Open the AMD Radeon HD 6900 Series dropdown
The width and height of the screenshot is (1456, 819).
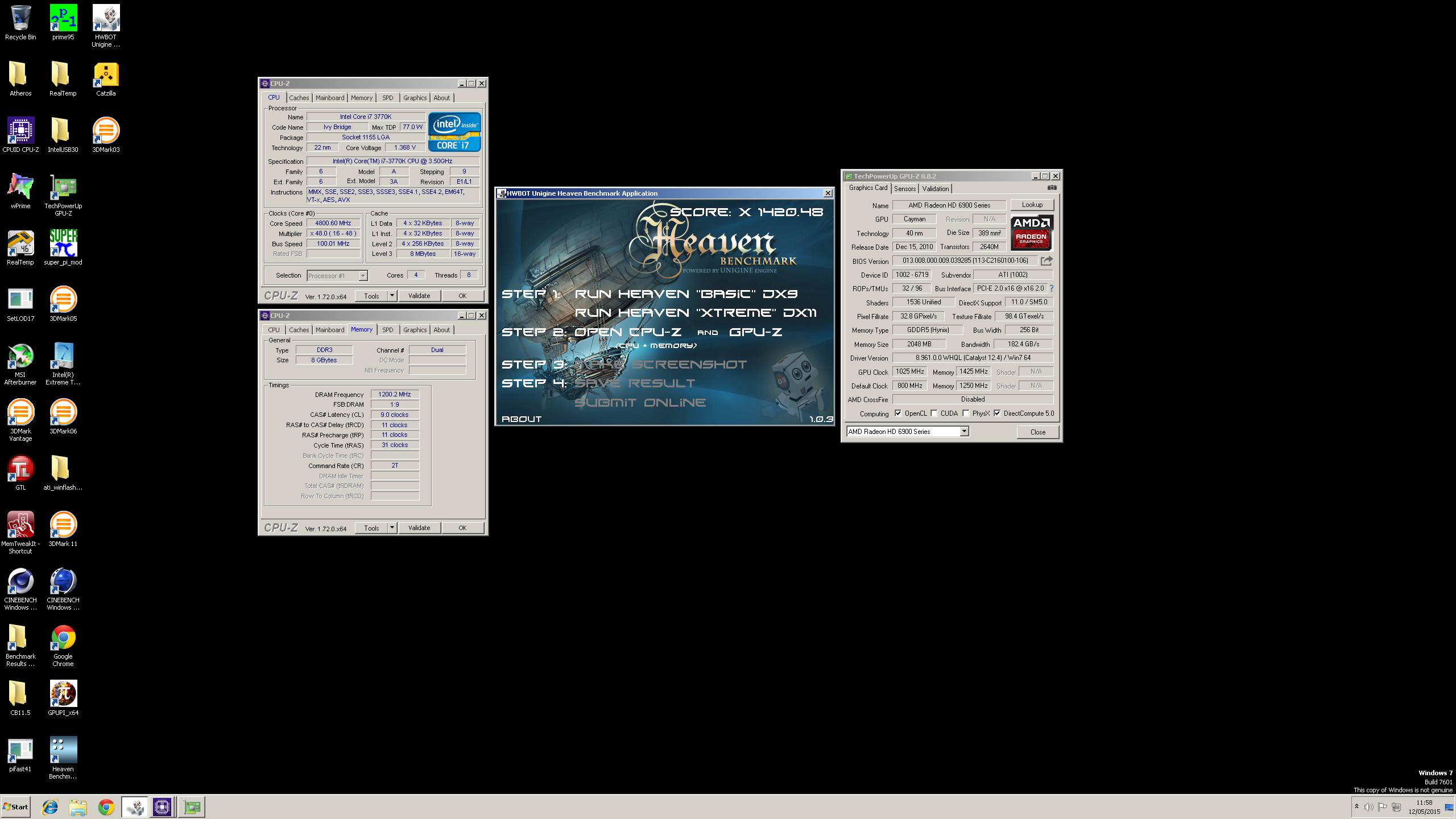point(908,432)
